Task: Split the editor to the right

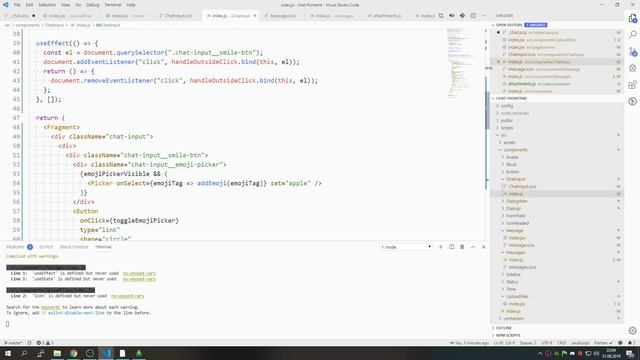Action: point(473,16)
